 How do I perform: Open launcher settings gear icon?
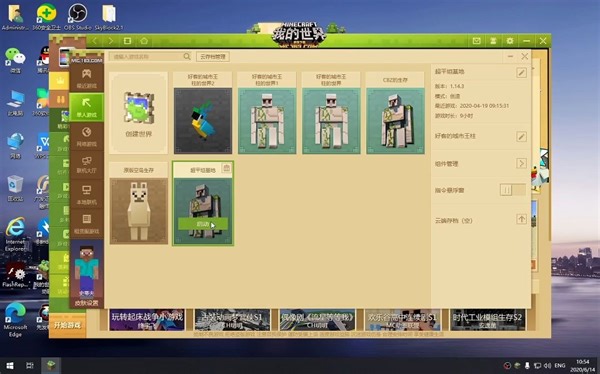510,41
